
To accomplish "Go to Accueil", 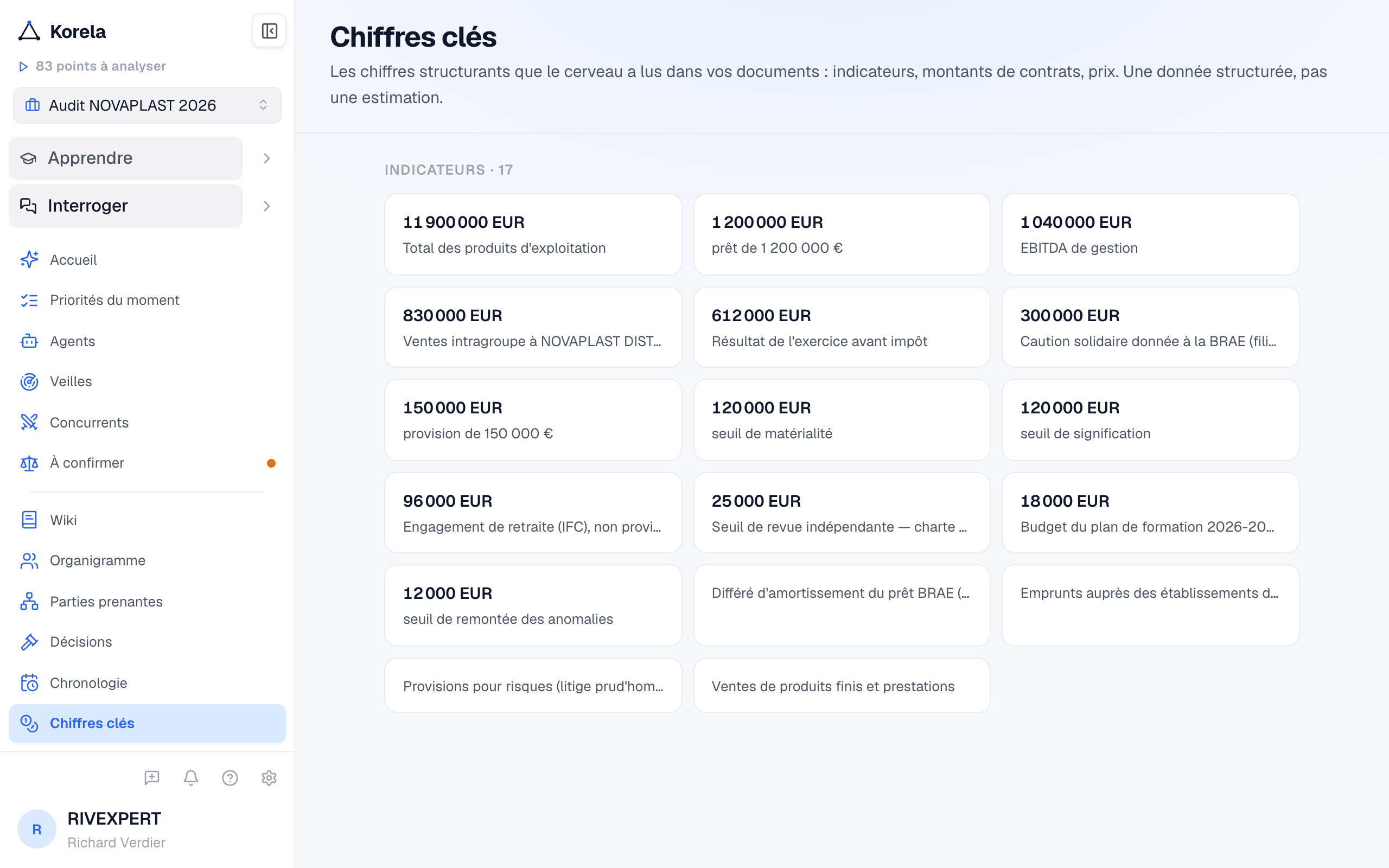I will point(148,259).
